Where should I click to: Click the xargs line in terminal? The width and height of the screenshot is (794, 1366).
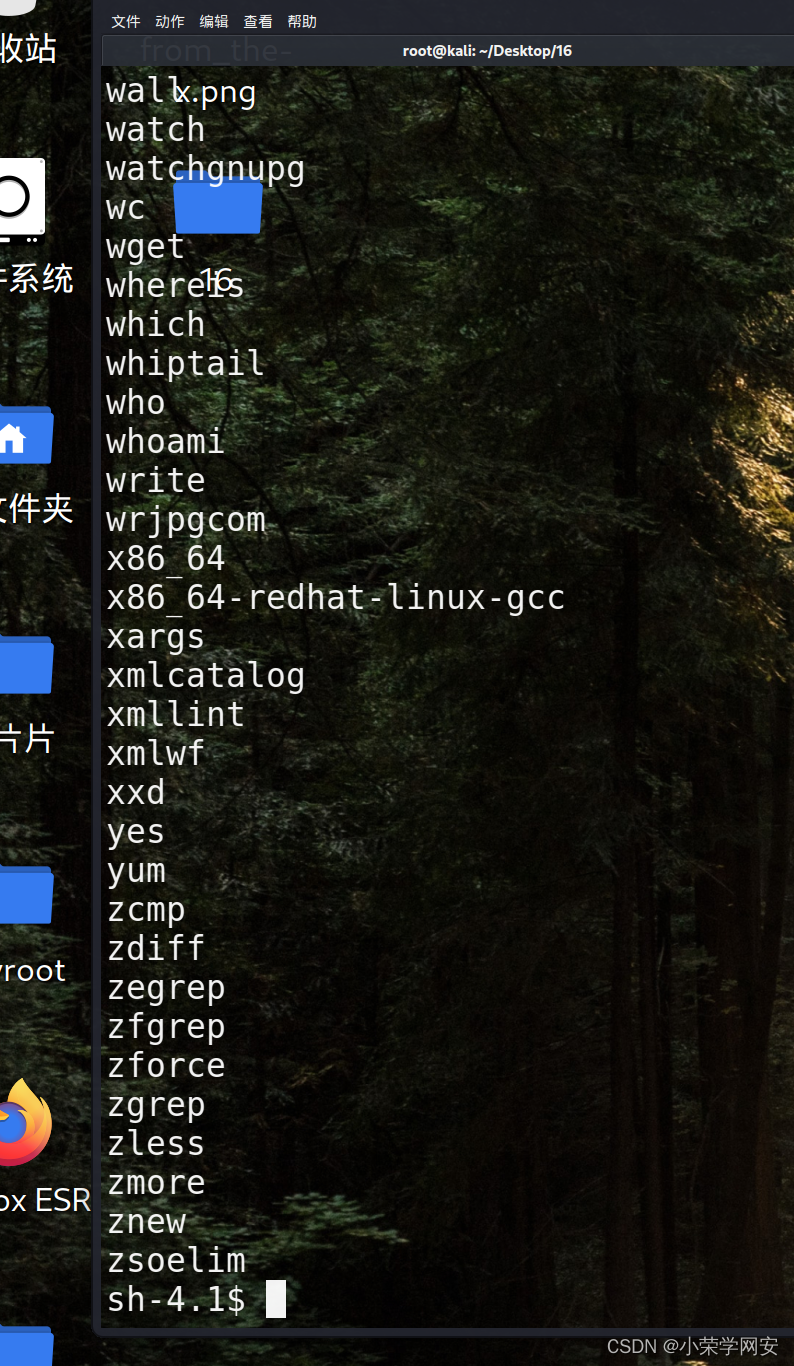(x=155, y=637)
